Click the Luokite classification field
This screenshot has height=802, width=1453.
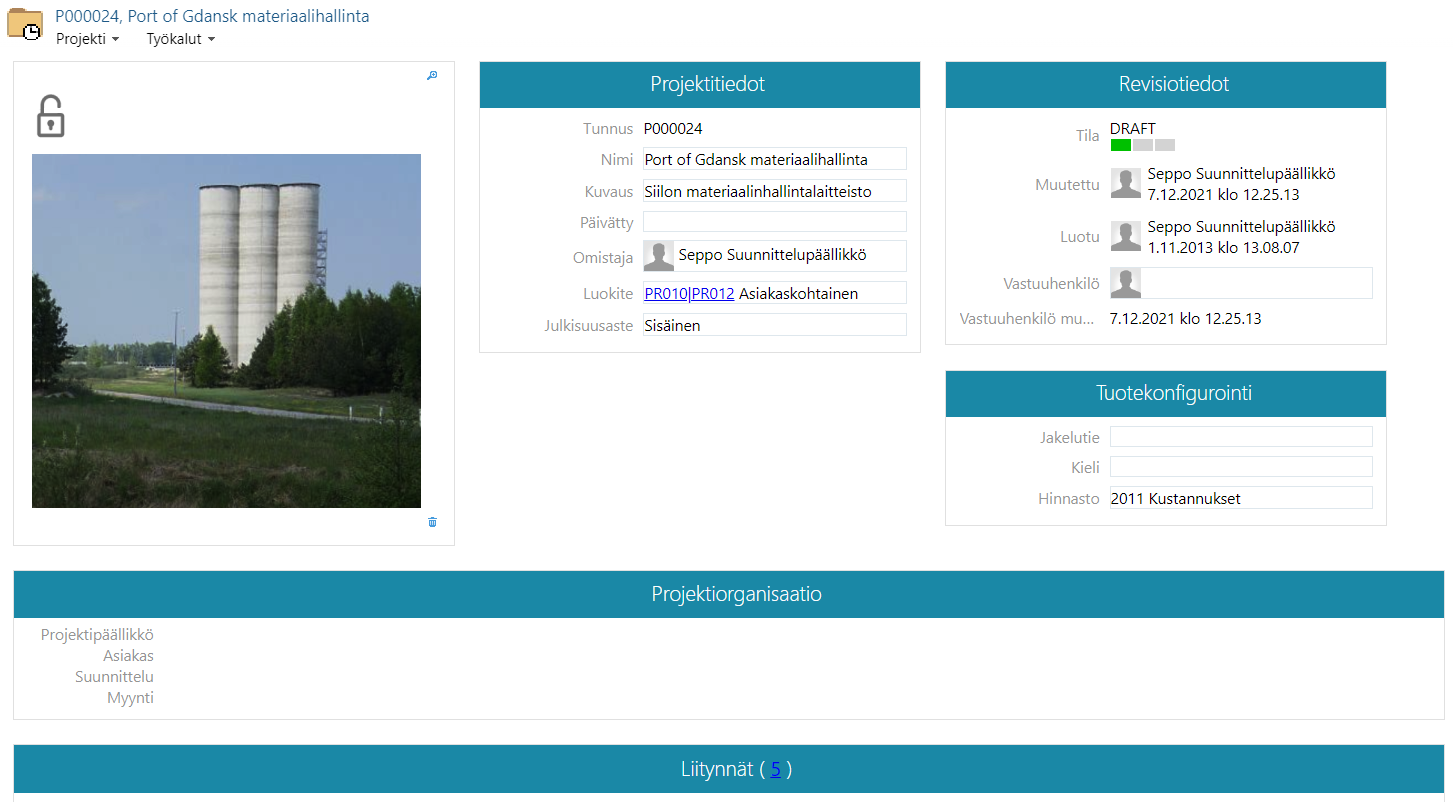click(775, 293)
